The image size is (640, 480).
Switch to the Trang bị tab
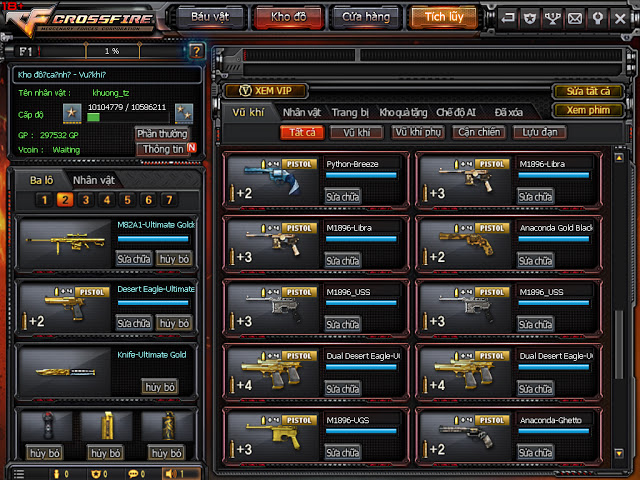tap(350, 112)
